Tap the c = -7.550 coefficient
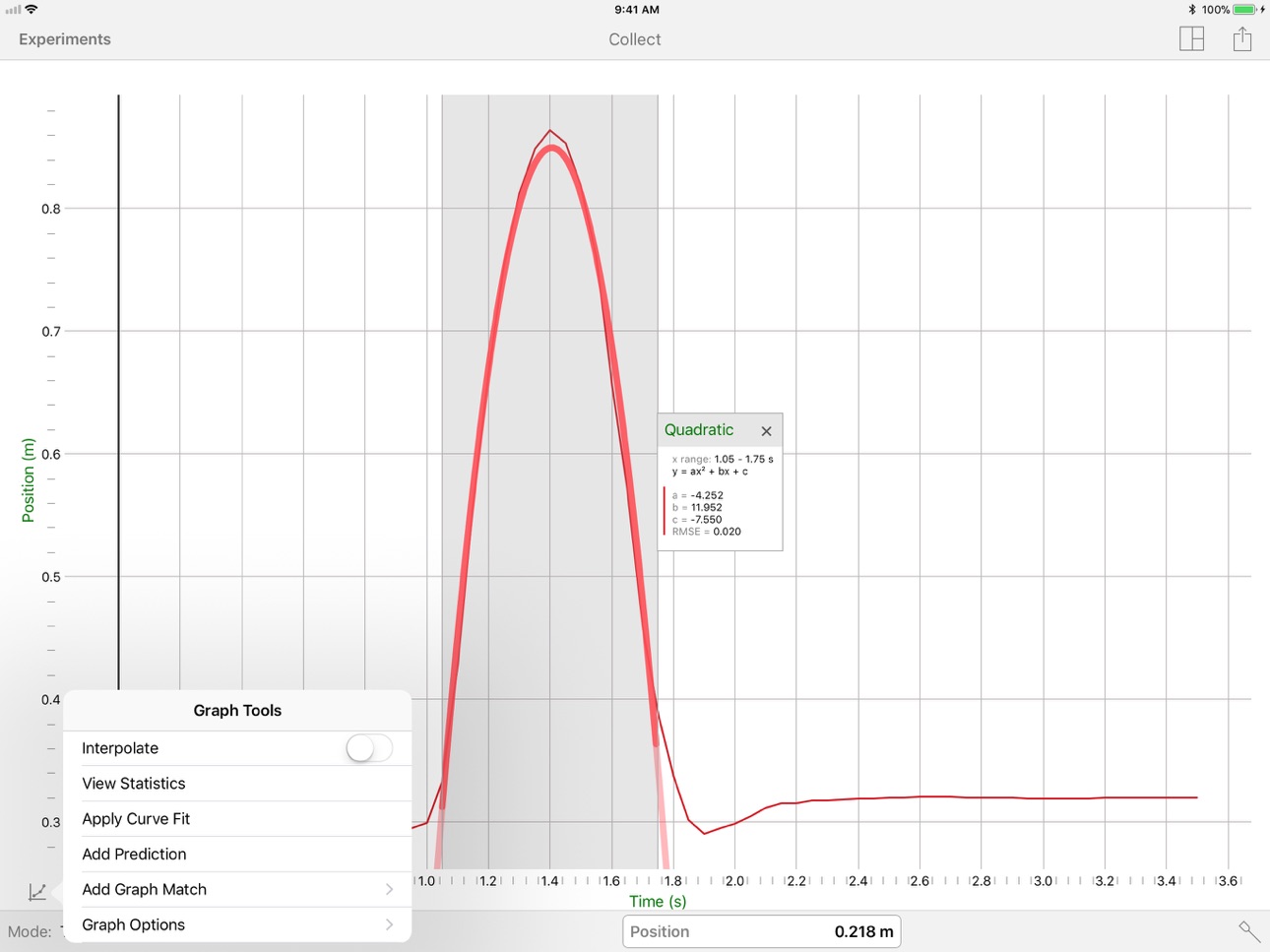 [x=697, y=520]
